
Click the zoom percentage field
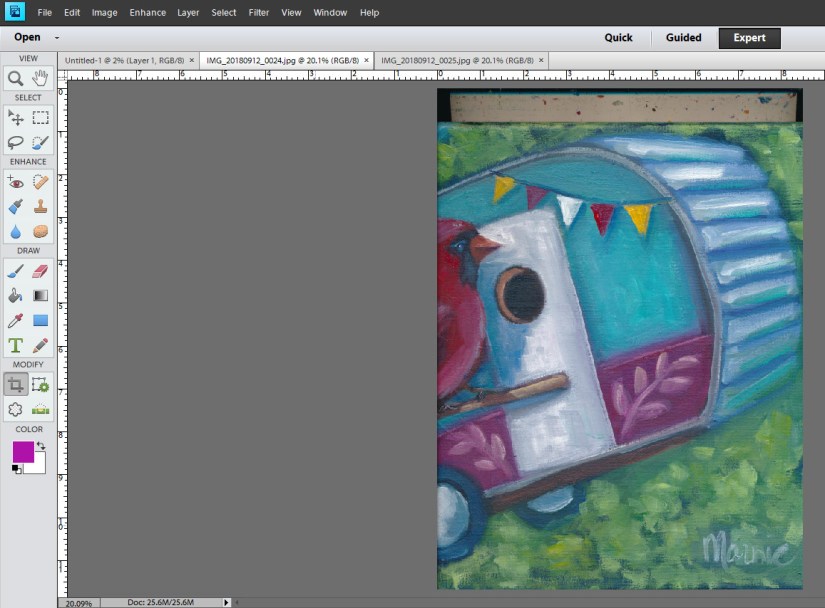click(77, 603)
